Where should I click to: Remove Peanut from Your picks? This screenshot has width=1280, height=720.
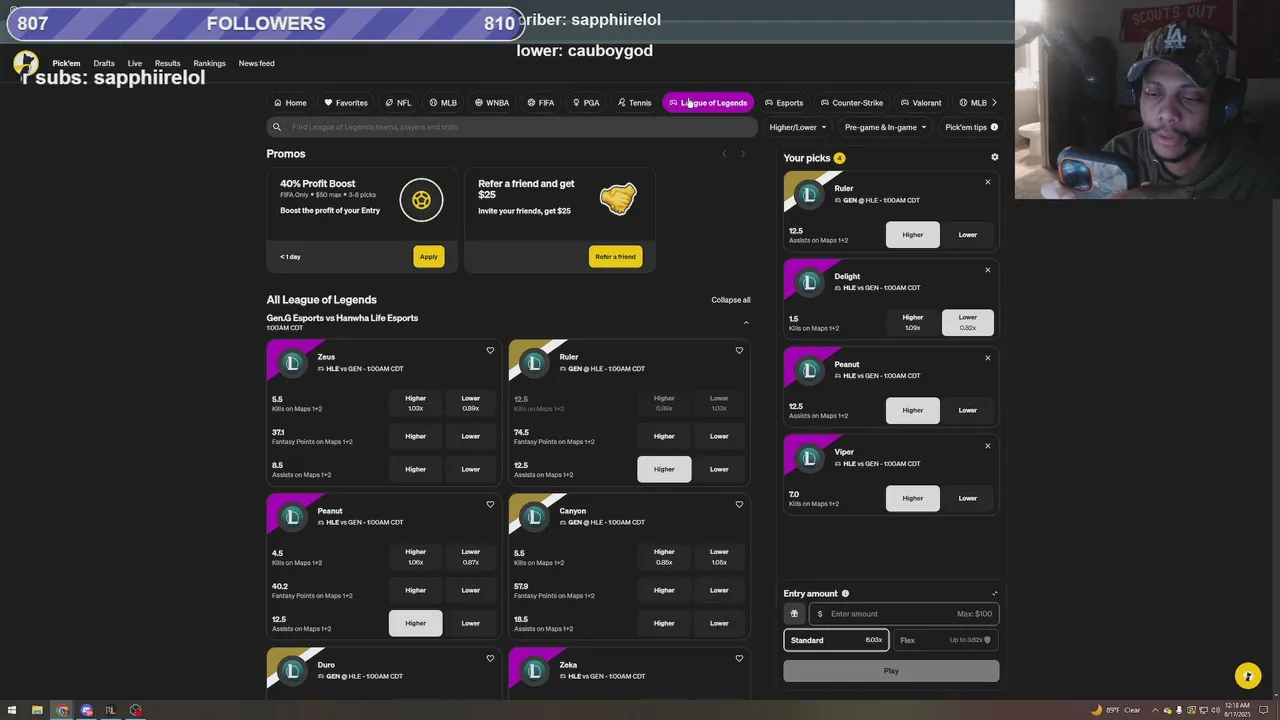987,358
